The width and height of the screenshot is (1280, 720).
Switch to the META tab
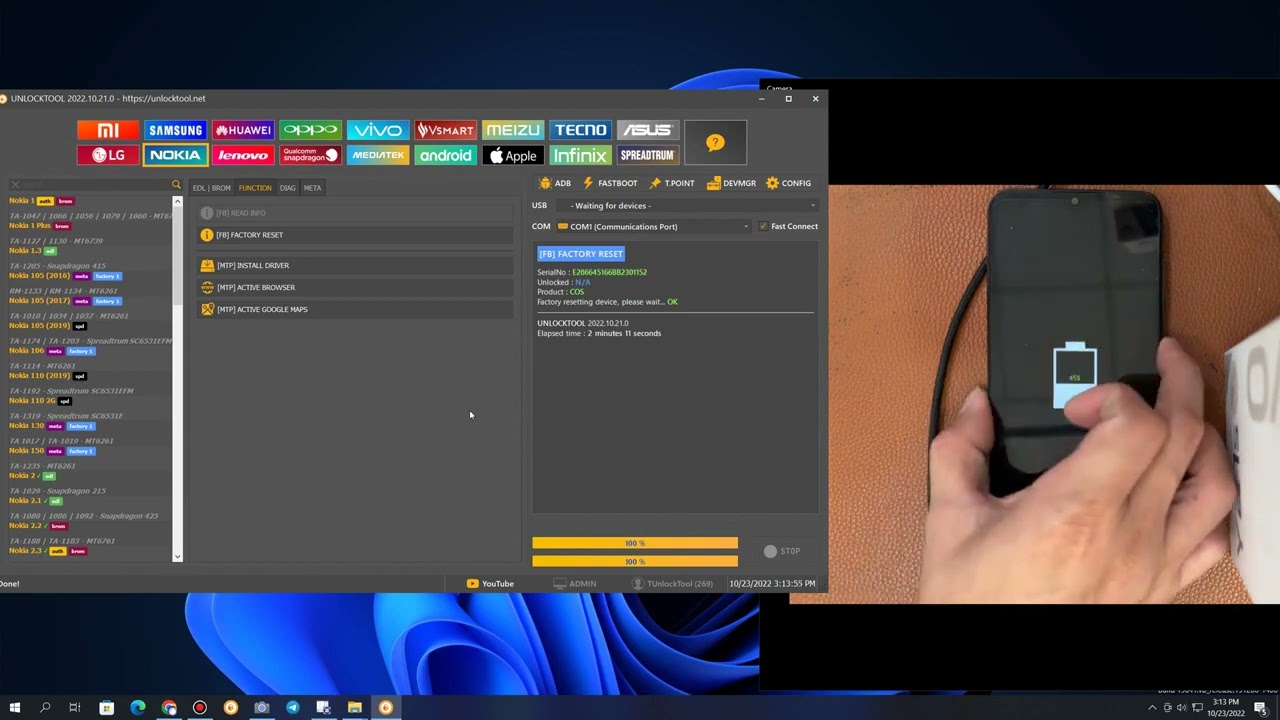coord(312,188)
